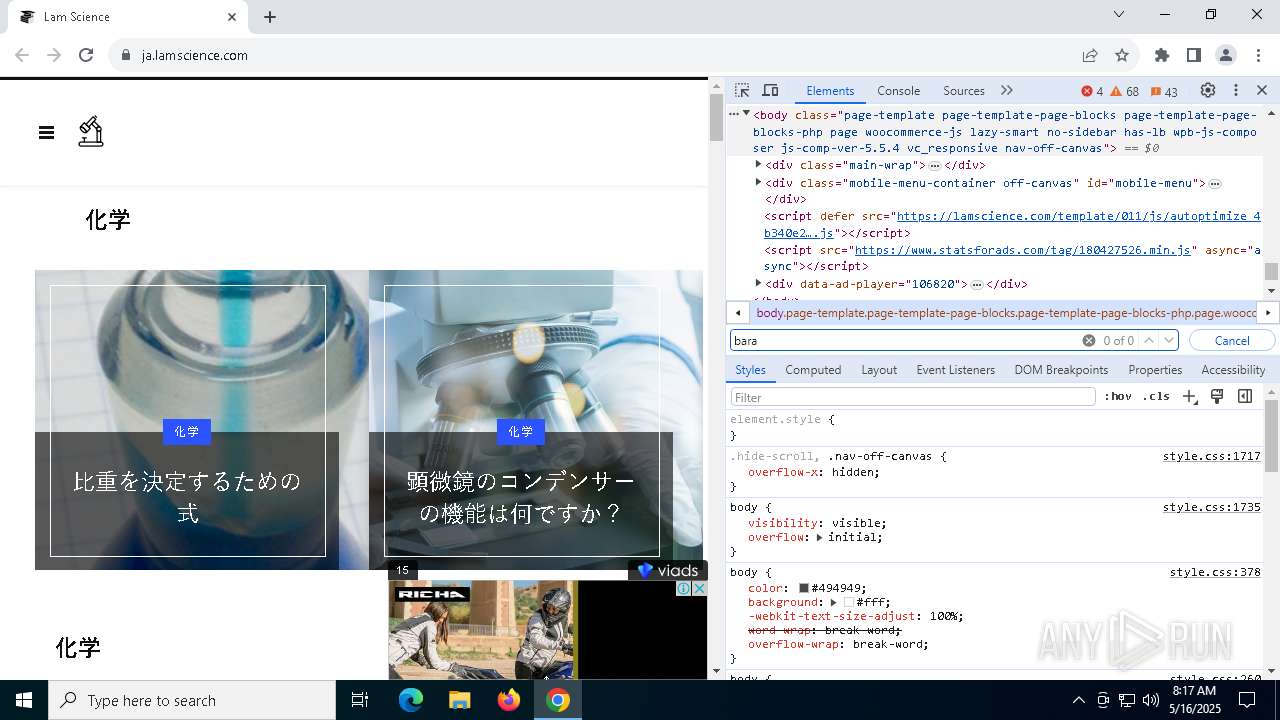Clear the DOM search text
Screen dimensions: 1280x720
coord(1088,340)
